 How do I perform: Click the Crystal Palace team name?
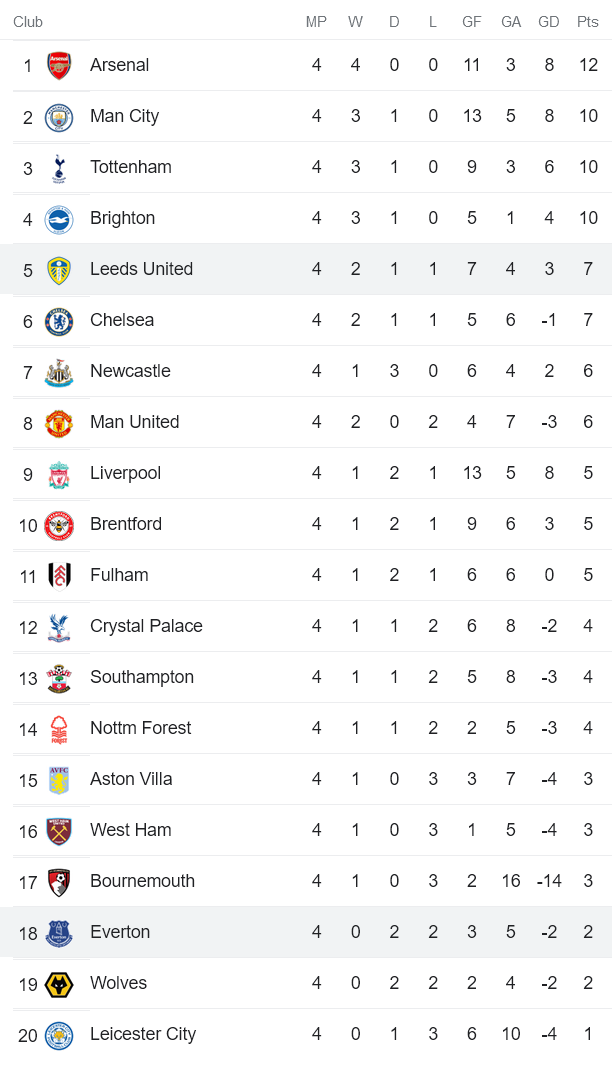click(x=146, y=626)
